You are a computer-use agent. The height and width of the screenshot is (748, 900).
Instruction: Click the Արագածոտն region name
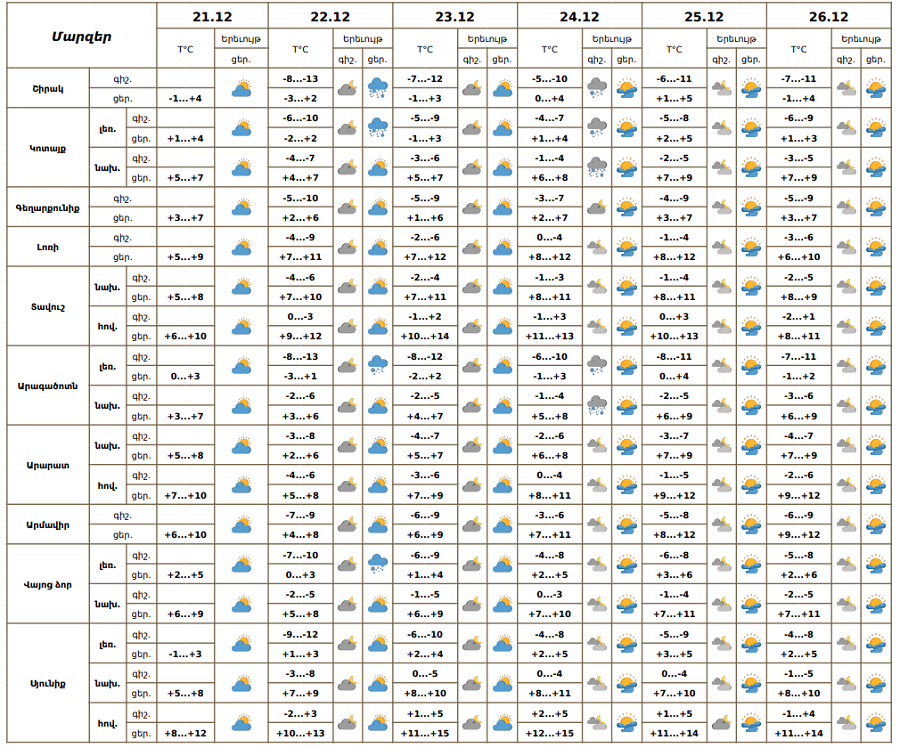[48, 386]
